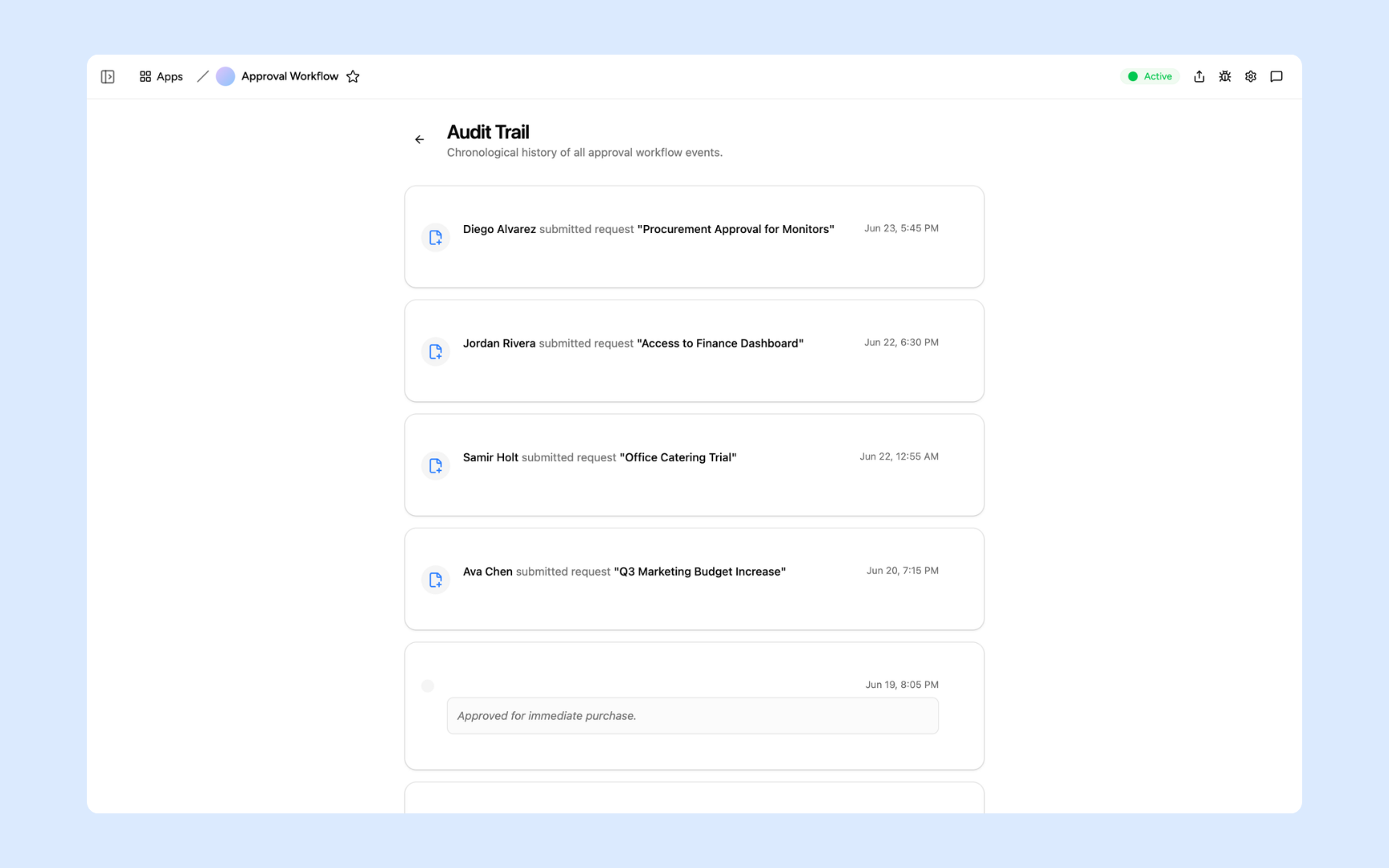Click "Office Catering Trial" request title
Viewport: 1389px width, 868px height.
[678, 457]
